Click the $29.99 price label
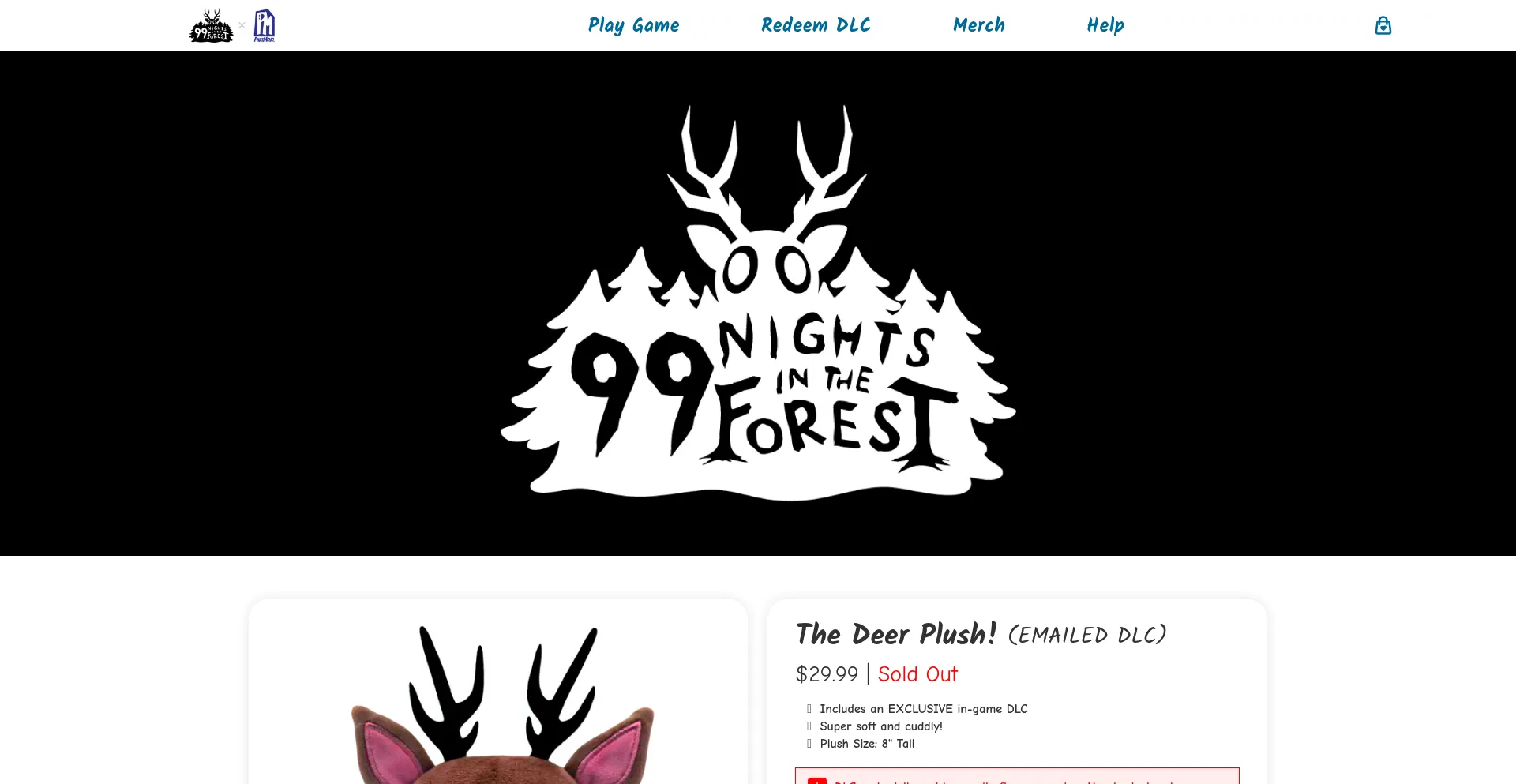 coord(827,674)
